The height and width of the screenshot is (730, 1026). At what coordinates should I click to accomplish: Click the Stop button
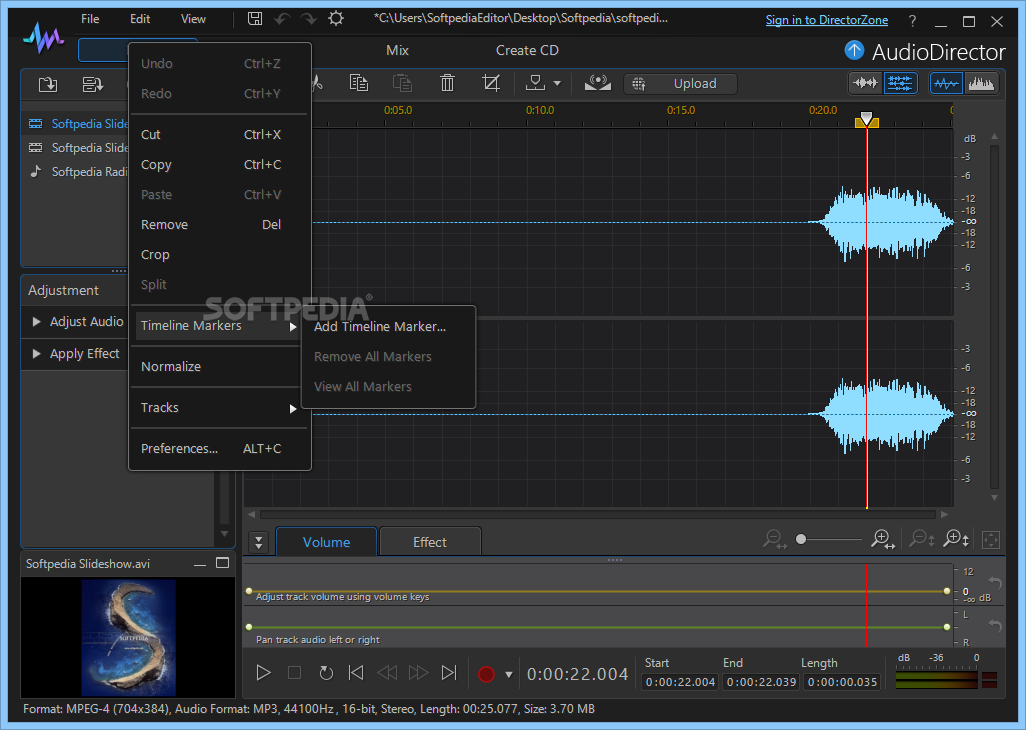[294, 672]
